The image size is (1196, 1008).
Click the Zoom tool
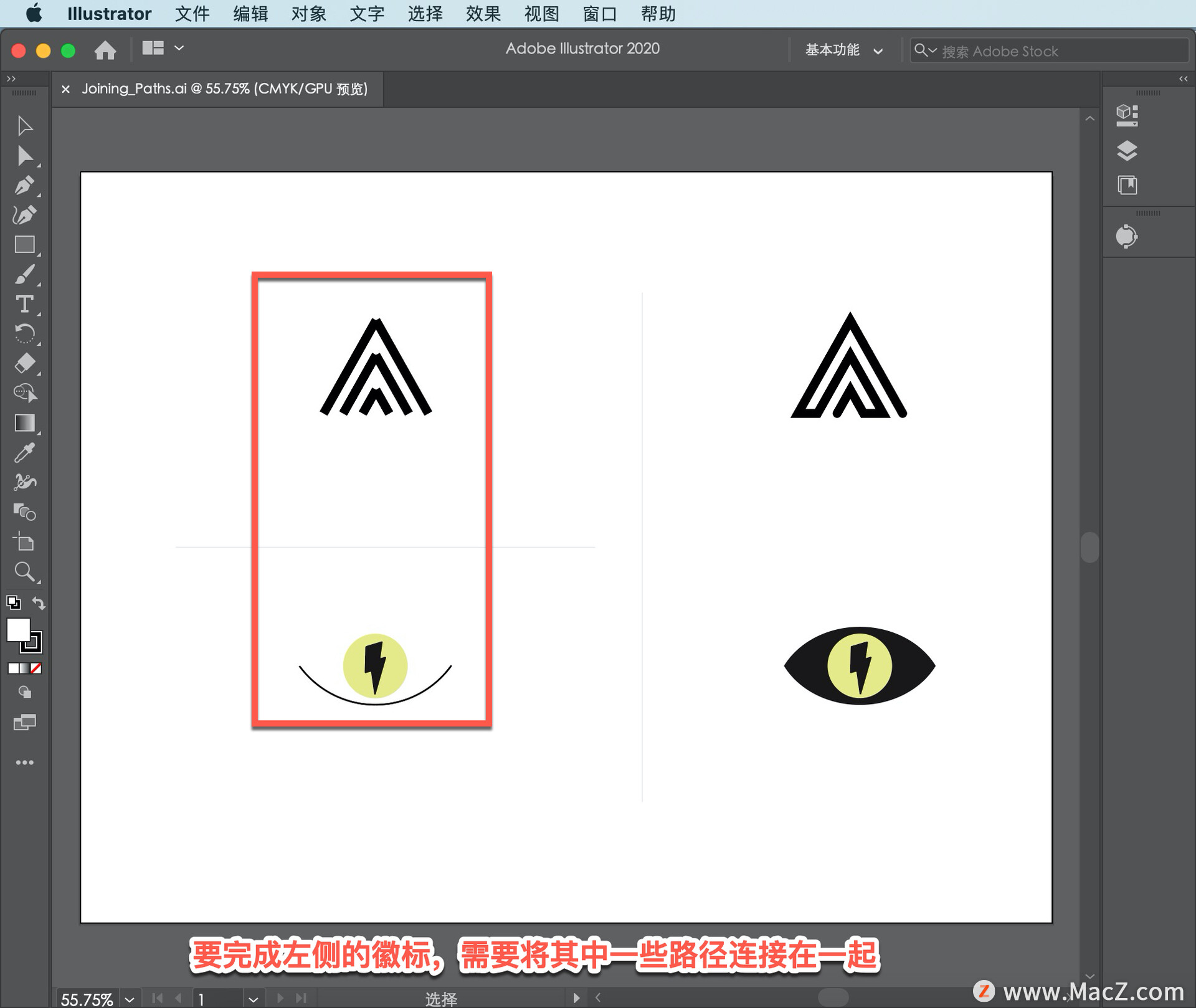24,571
